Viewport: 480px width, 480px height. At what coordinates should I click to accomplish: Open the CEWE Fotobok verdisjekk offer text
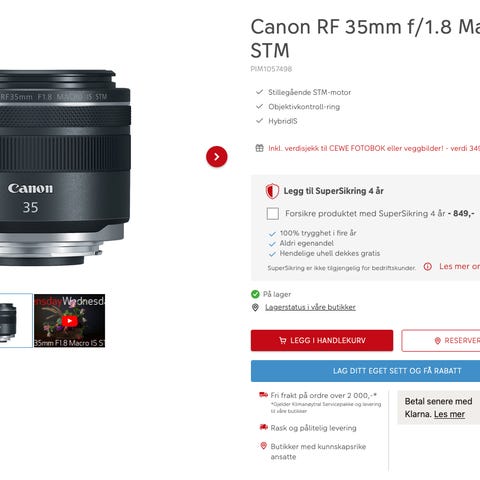(374, 148)
